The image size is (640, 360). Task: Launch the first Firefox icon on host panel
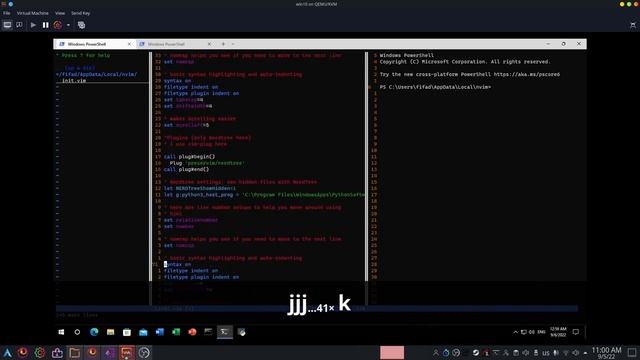23,352
